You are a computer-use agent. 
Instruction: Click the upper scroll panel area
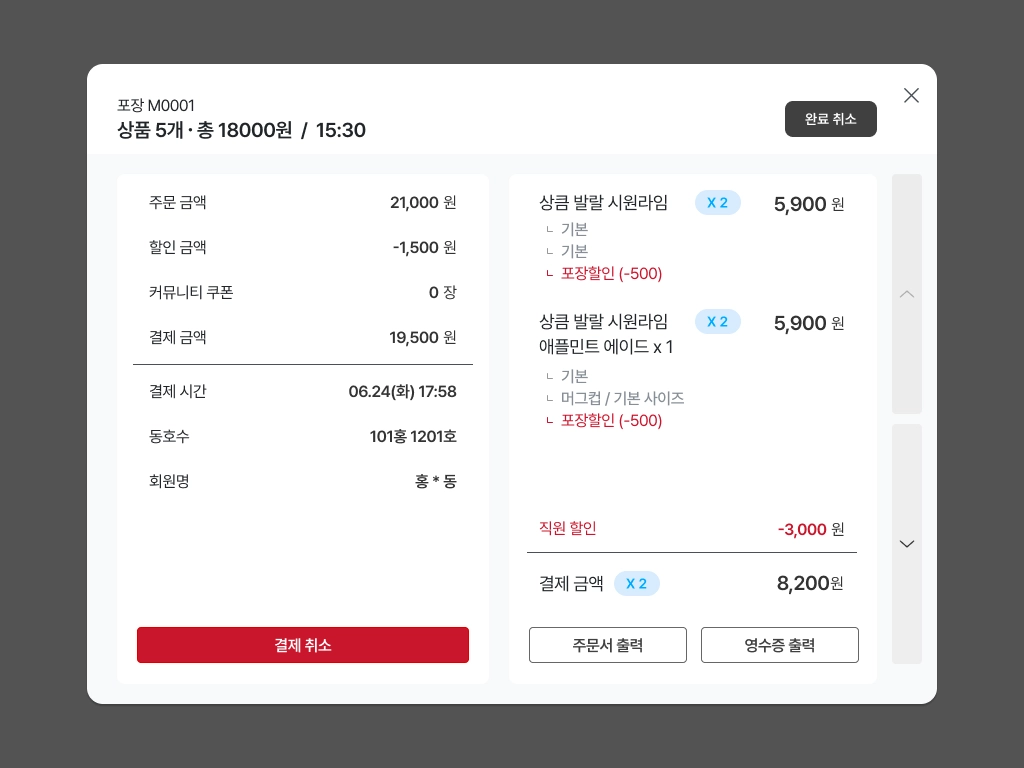(x=906, y=293)
